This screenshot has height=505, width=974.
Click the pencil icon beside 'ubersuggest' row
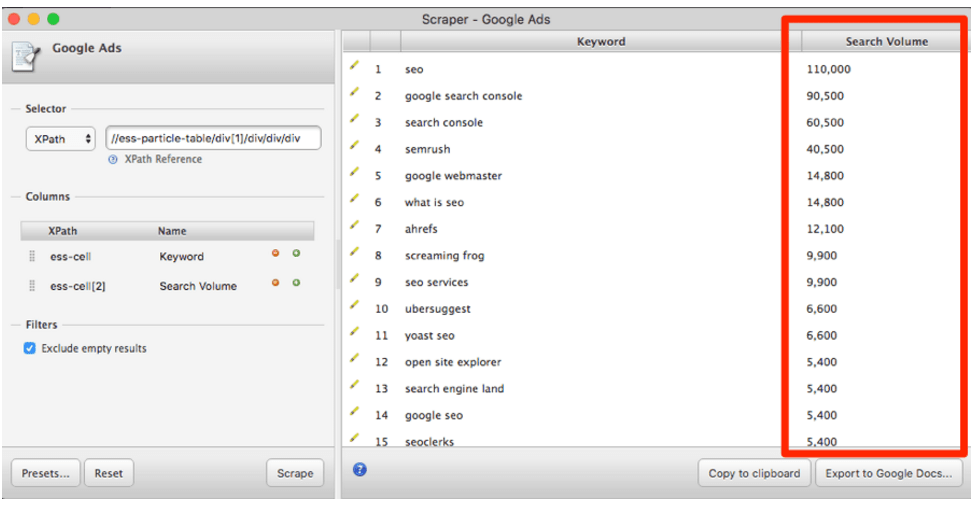[353, 306]
